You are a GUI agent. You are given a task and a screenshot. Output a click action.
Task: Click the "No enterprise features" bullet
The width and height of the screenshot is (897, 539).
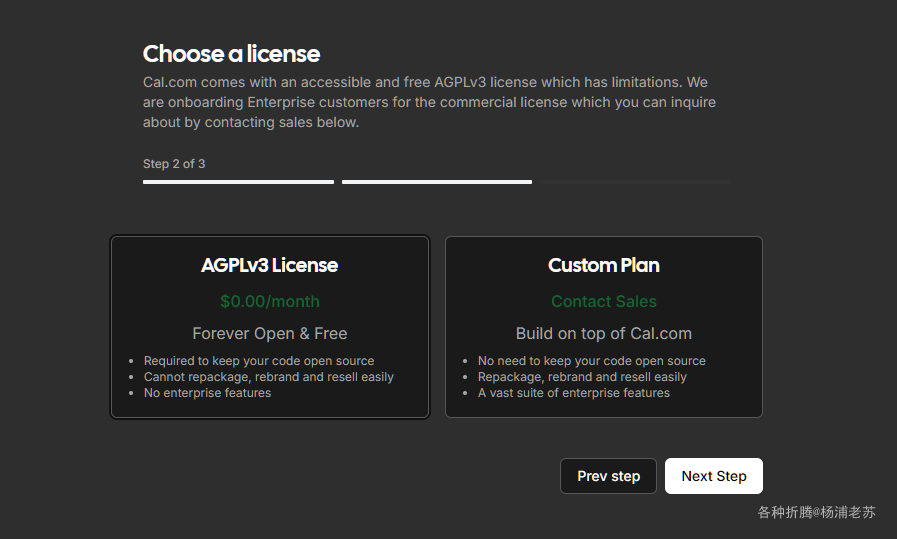pos(207,393)
